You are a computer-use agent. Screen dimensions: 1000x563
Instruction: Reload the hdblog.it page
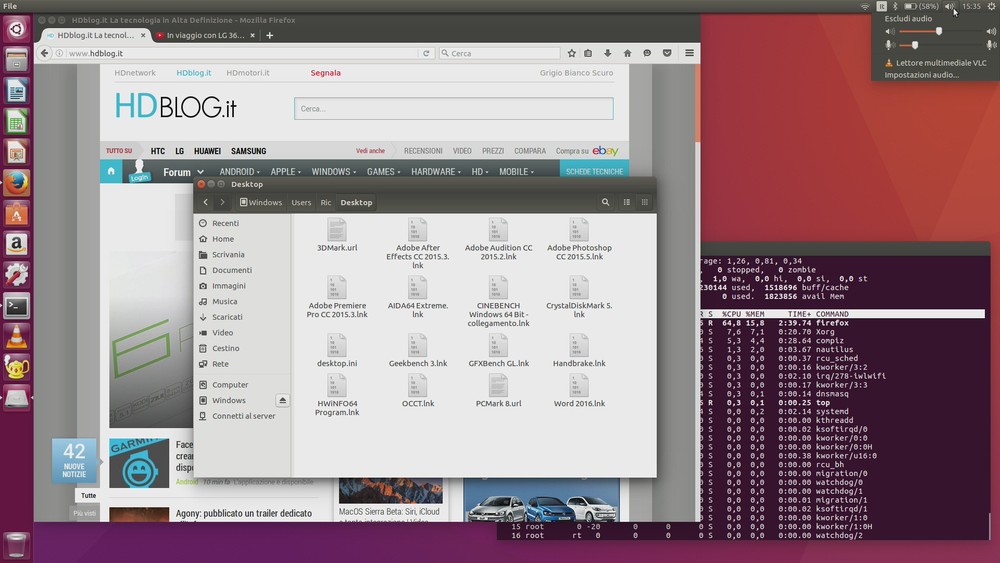point(426,53)
